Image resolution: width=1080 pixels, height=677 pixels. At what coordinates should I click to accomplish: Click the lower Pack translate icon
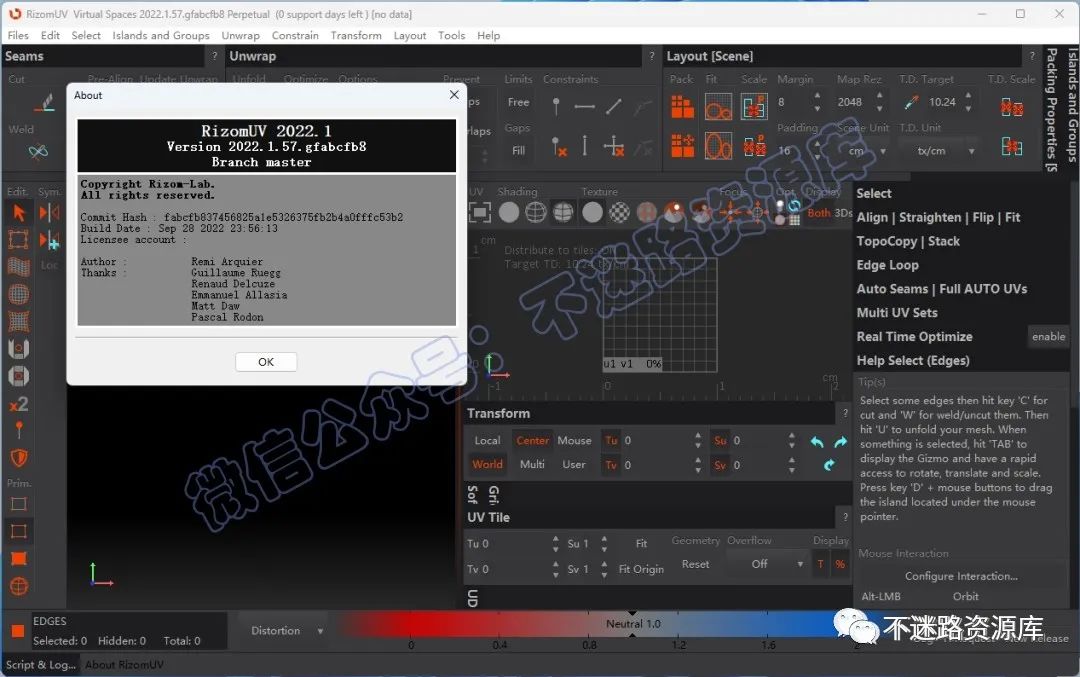(x=683, y=145)
